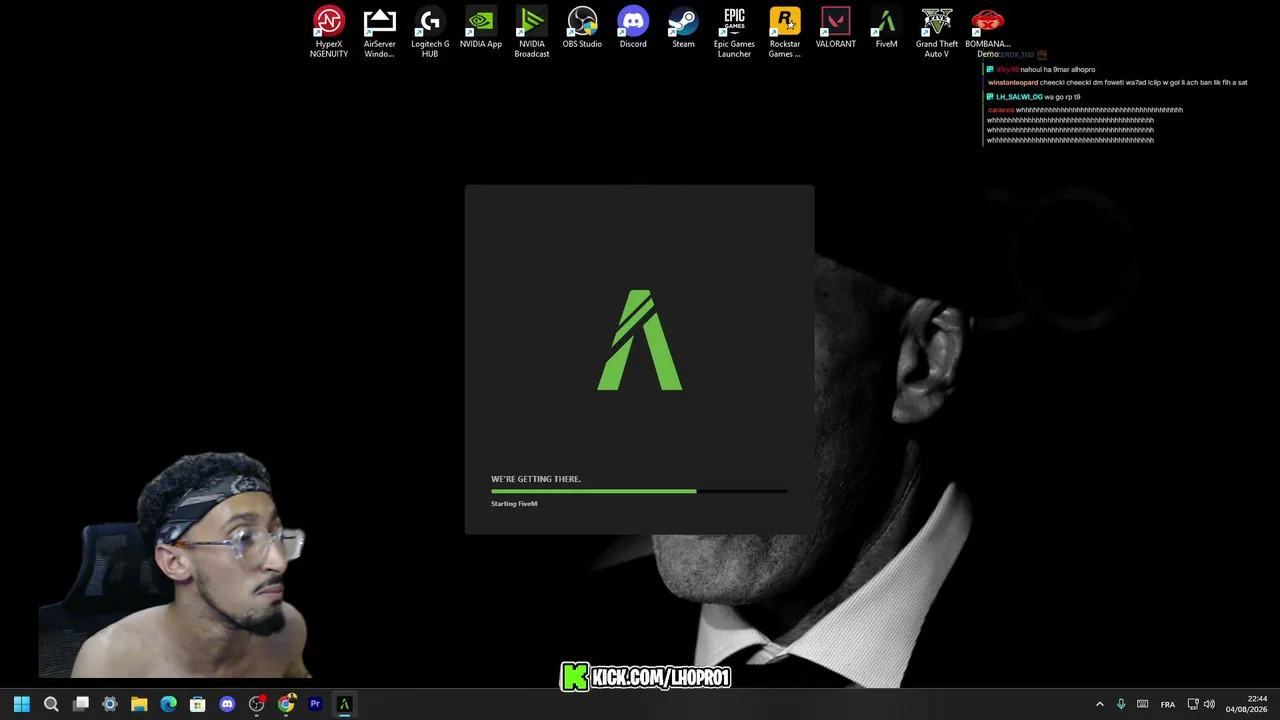Click the FiveM loading progress bar

639,491
